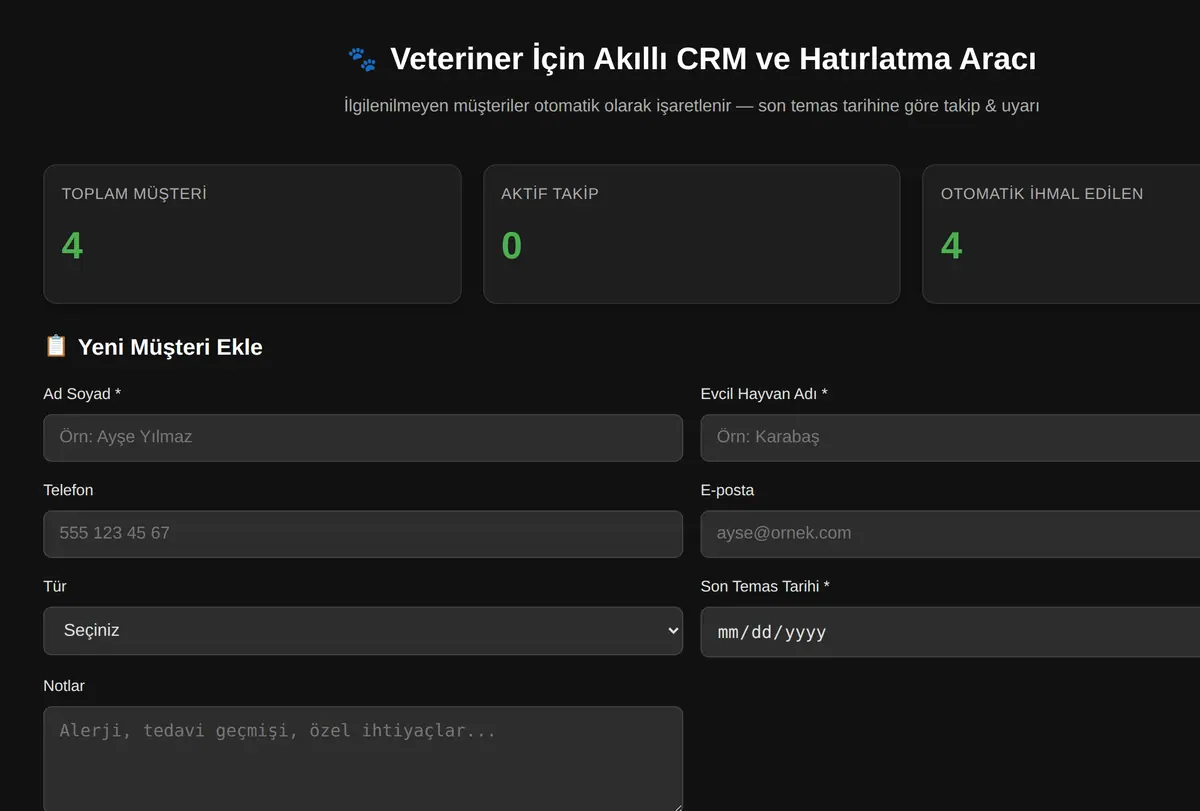Click the Telefon label
The width and height of the screenshot is (1200, 811).
(68, 490)
